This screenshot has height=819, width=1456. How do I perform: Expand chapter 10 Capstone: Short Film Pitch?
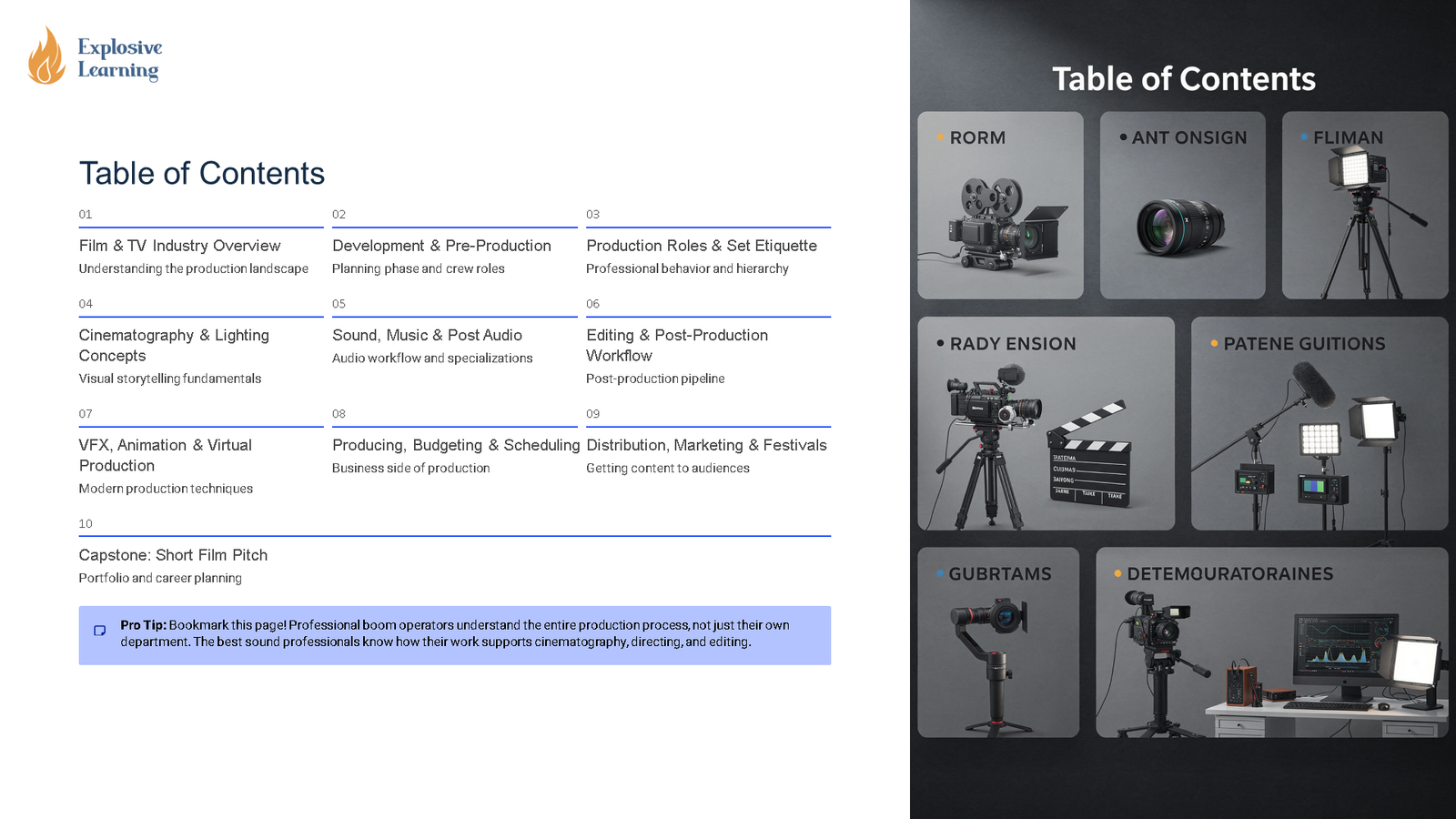[x=173, y=555]
